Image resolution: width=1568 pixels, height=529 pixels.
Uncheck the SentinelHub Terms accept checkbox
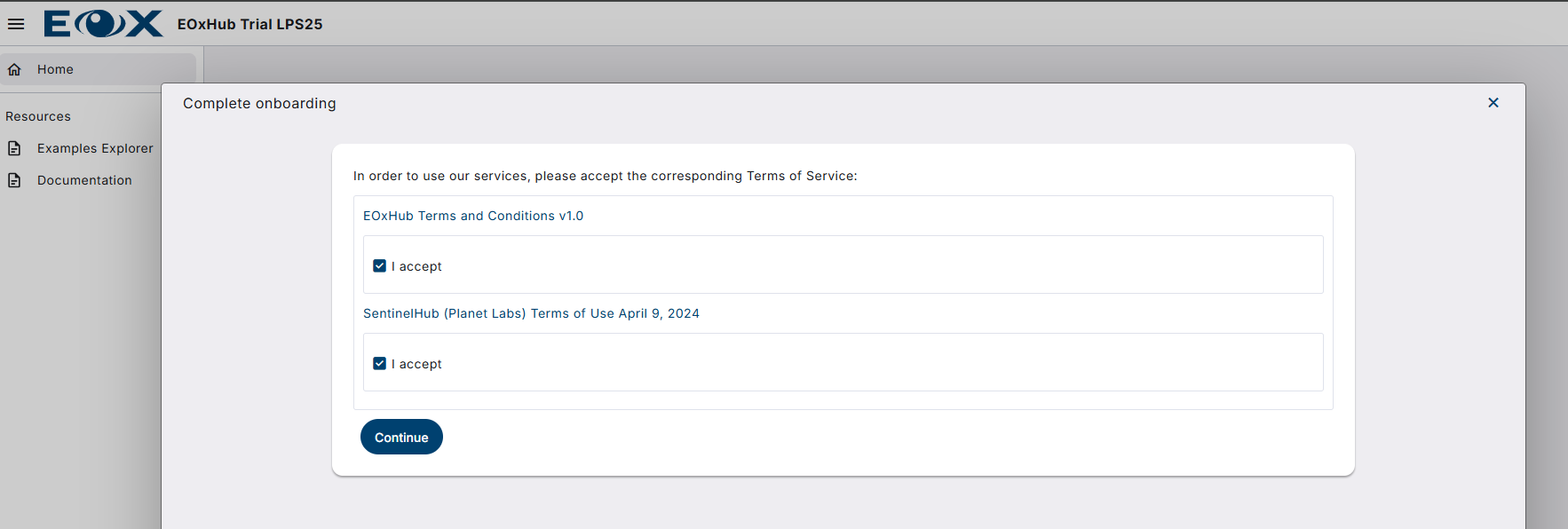[x=380, y=364]
